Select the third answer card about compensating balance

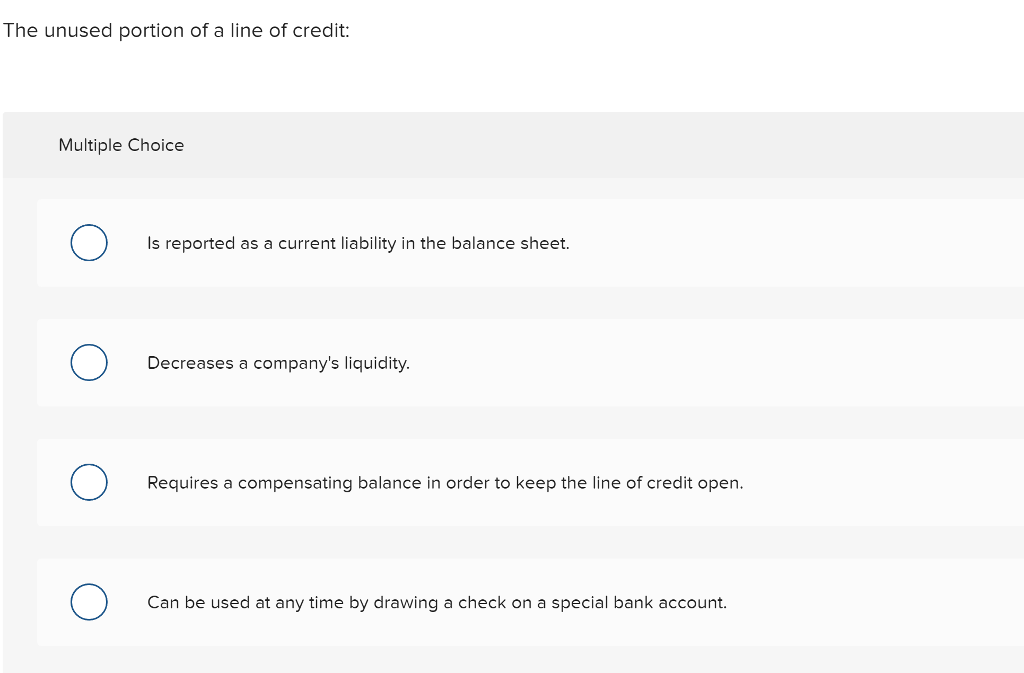pos(530,482)
